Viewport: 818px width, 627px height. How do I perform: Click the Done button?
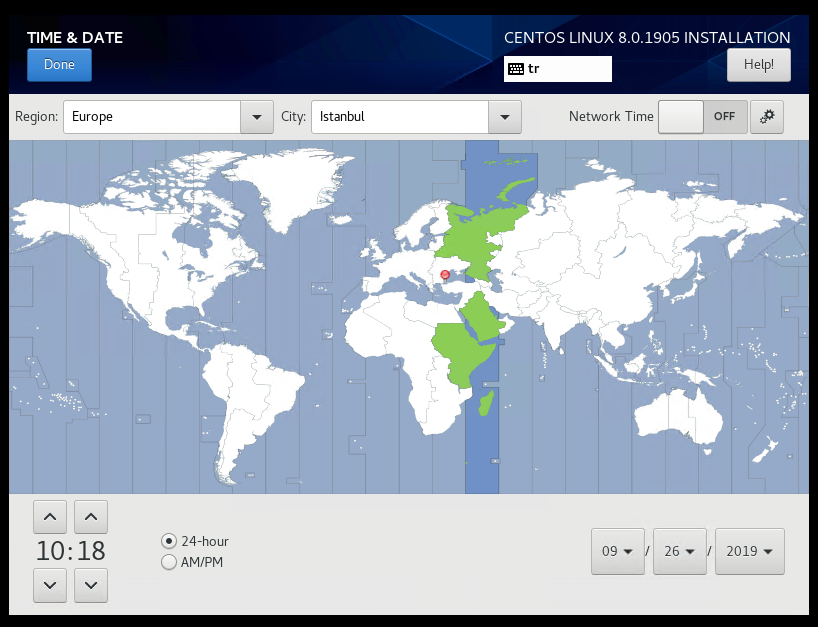59,65
